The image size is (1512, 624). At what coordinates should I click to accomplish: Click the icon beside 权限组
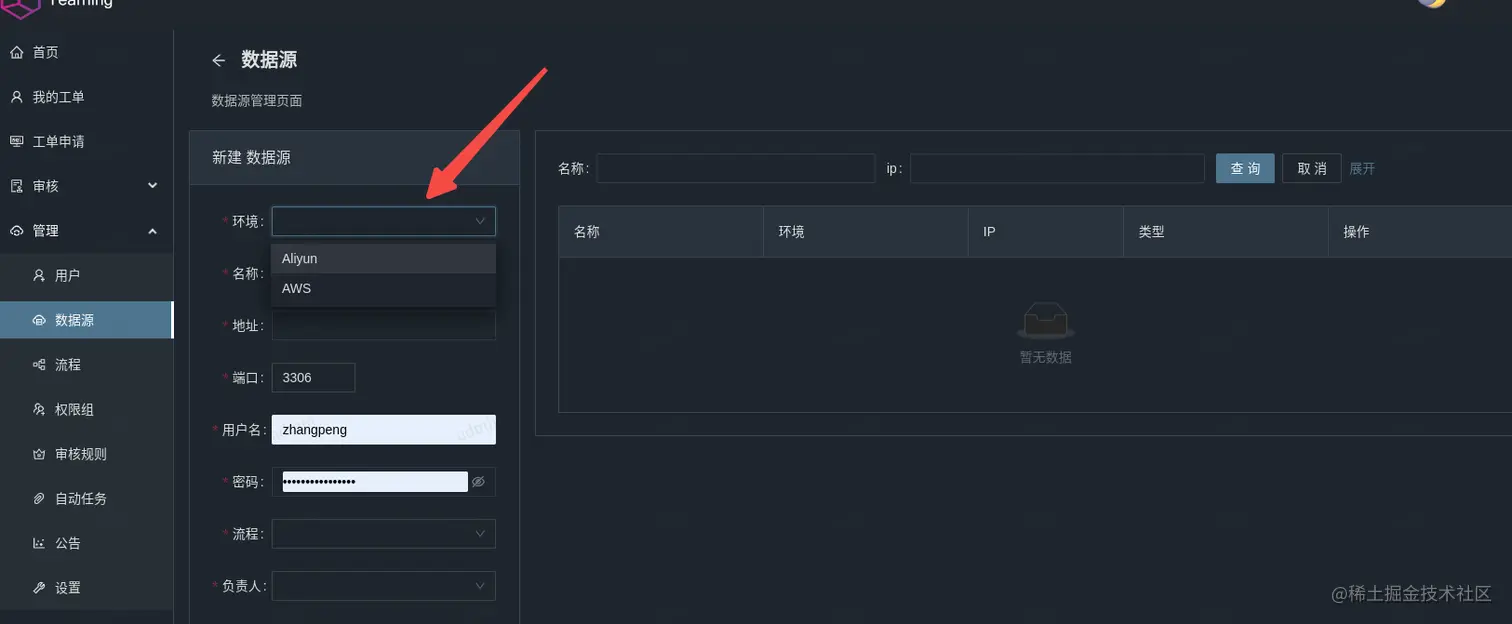tap(39, 409)
